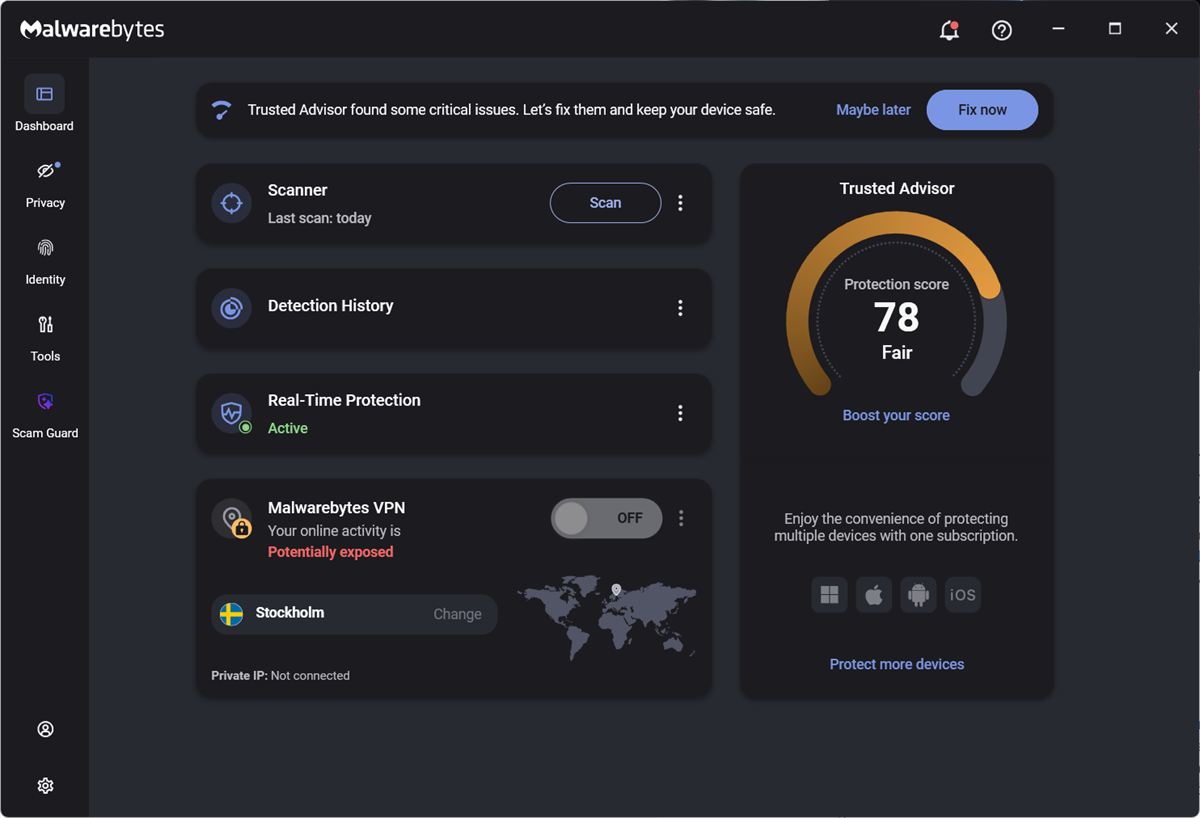
Task: Switch to Scam Guard in the sidebar
Action: (x=45, y=414)
